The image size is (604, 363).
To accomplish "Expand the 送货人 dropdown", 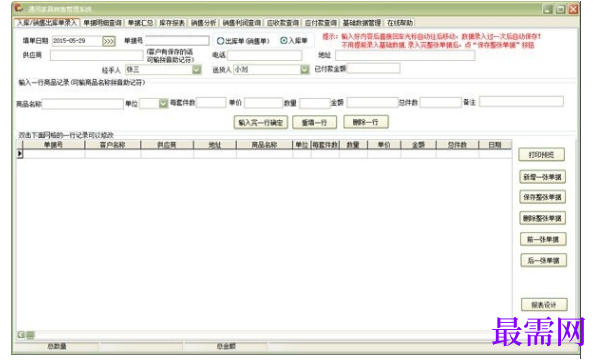I will [x=304, y=70].
